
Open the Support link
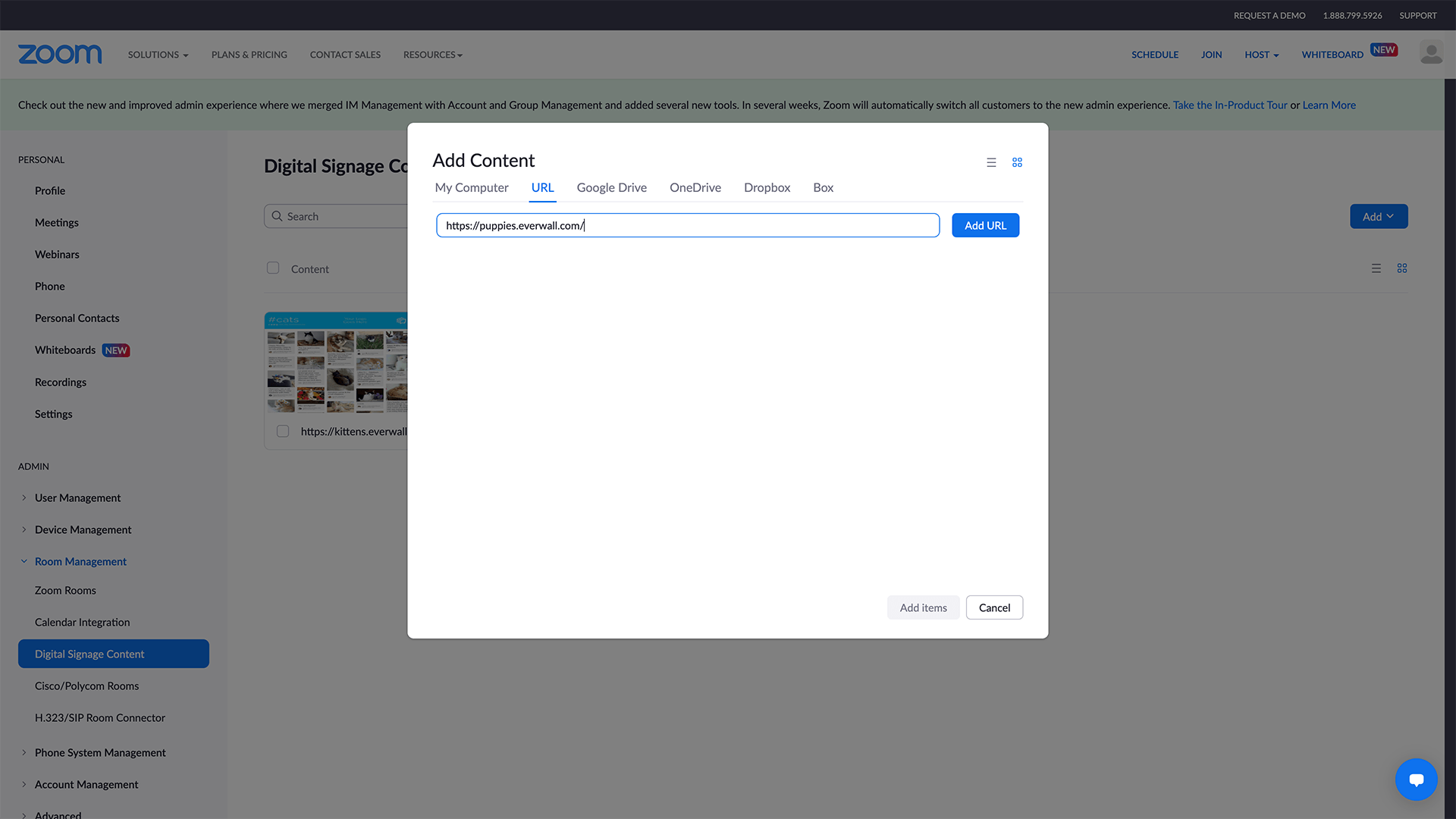pos(1417,15)
